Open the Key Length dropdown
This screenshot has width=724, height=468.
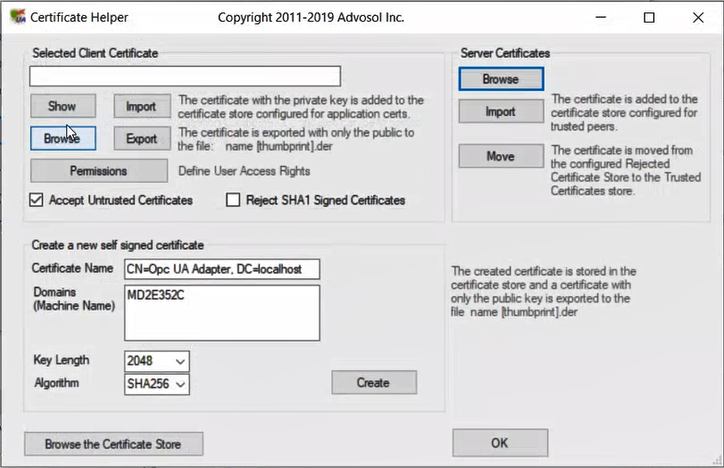coord(157,360)
